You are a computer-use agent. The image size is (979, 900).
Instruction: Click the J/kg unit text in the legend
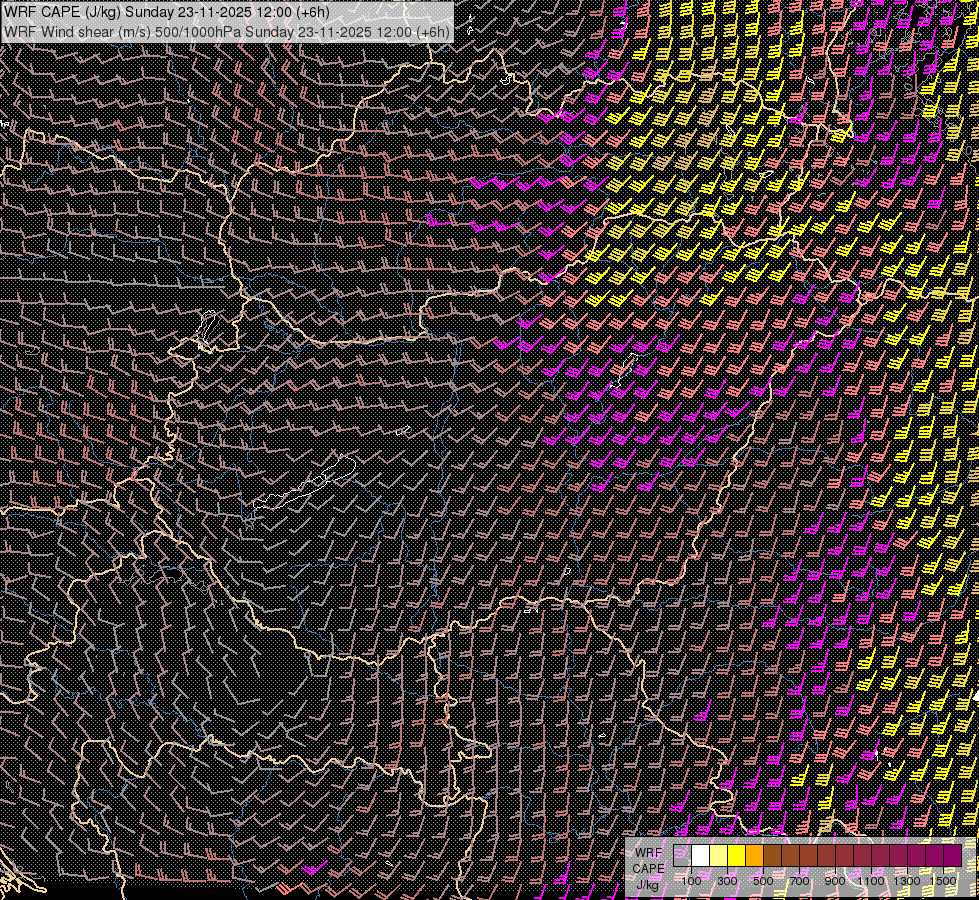pos(647,884)
